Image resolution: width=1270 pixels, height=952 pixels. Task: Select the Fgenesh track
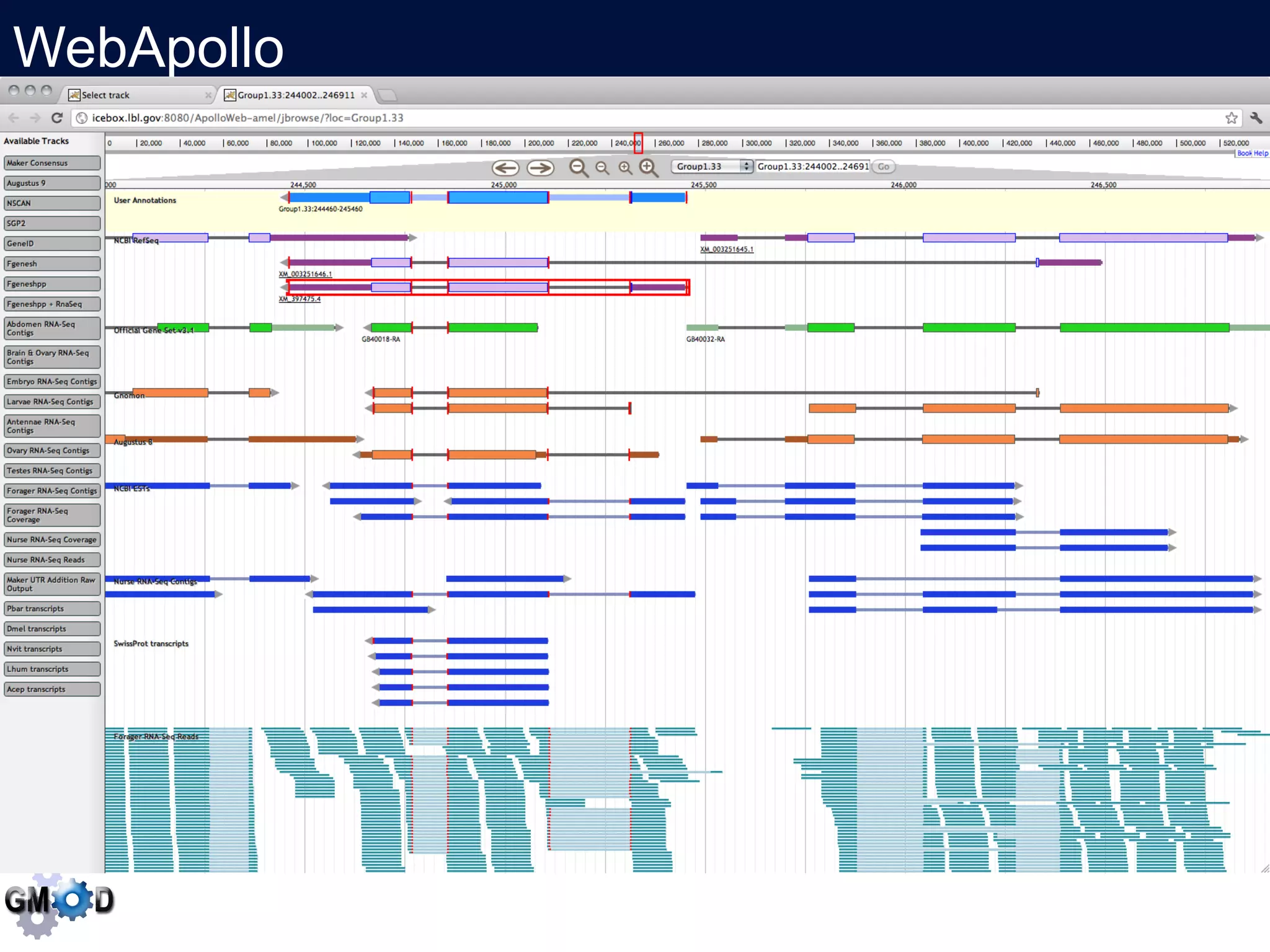[x=52, y=264]
